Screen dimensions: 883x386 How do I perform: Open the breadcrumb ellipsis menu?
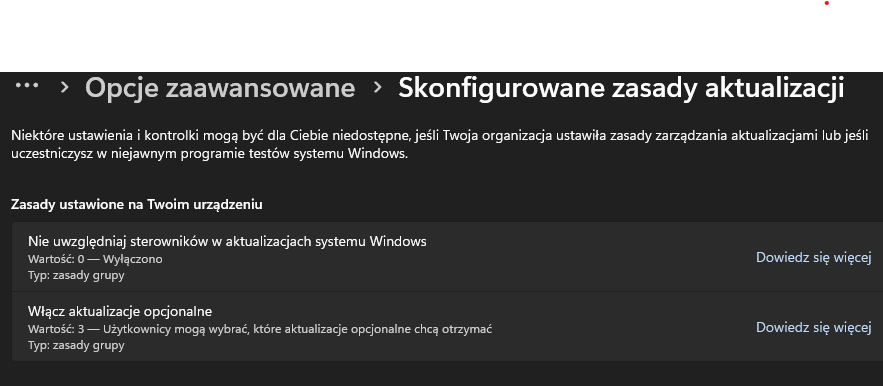click(26, 86)
